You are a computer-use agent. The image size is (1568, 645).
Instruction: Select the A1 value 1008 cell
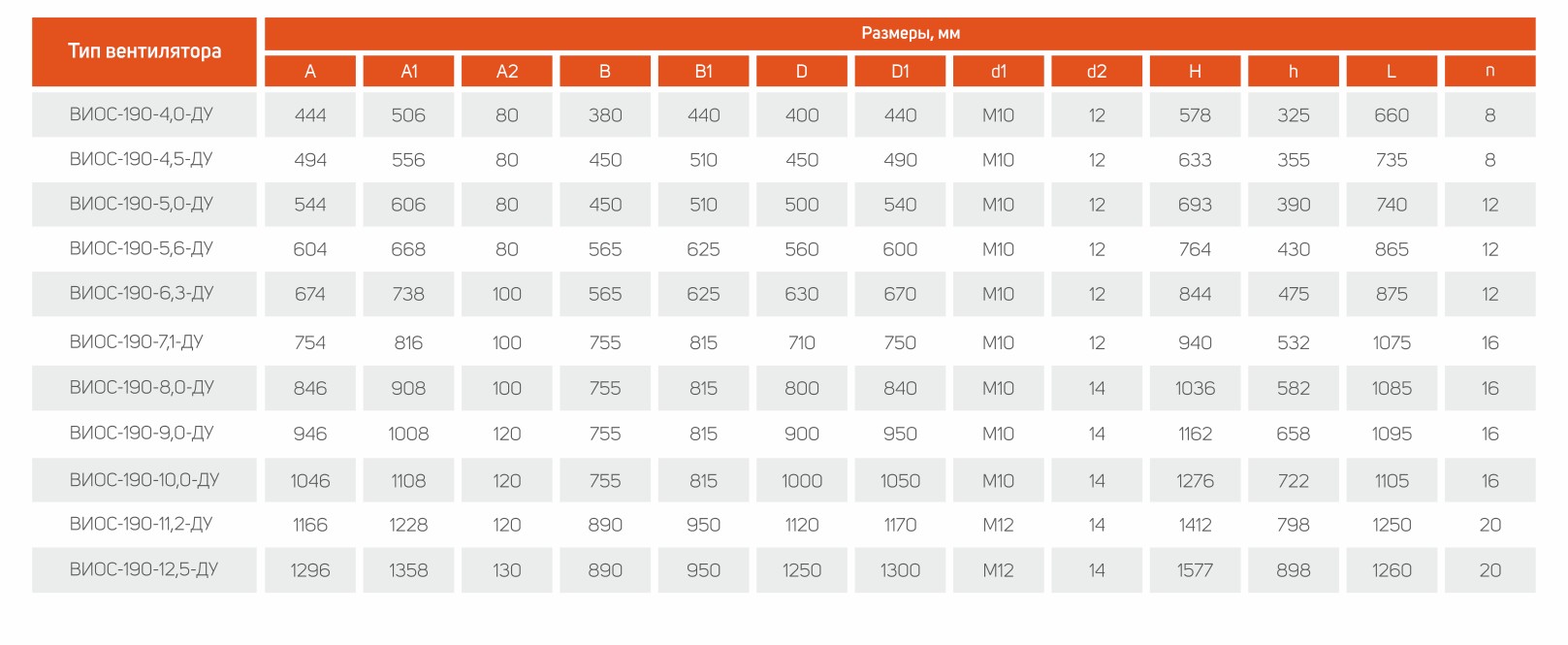[x=408, y=434]
